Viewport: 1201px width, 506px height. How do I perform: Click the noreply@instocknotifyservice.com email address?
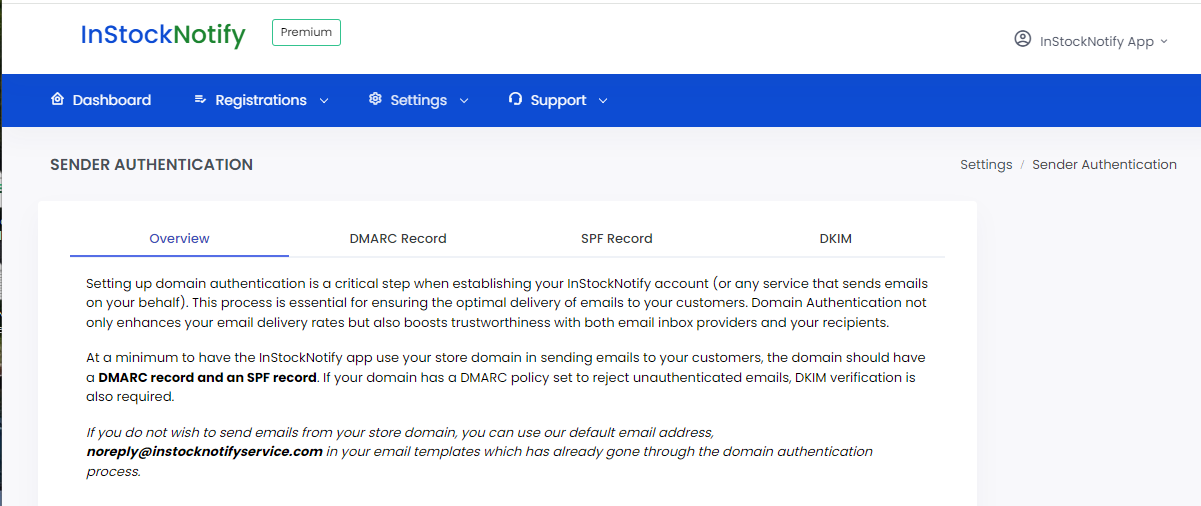pos(205,451)
